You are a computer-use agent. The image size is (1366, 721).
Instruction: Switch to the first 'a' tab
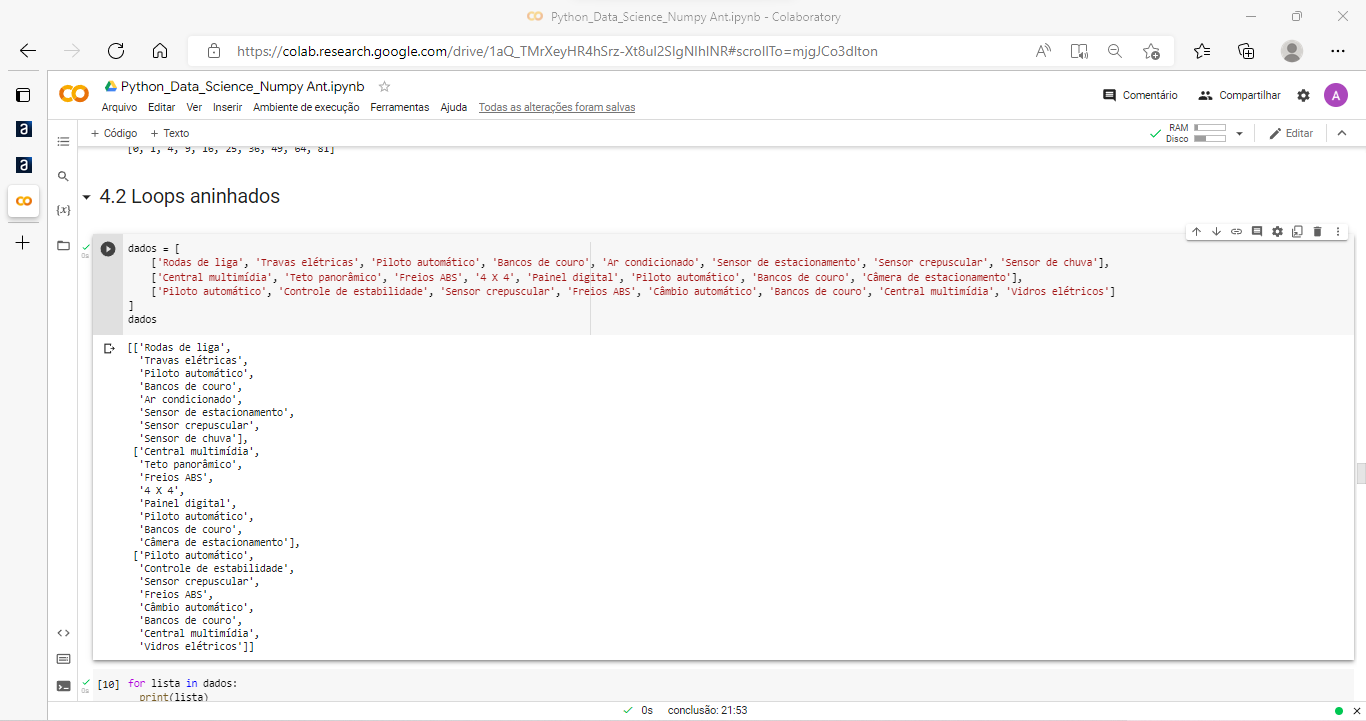pyautogui.click(x=23, y=130)
